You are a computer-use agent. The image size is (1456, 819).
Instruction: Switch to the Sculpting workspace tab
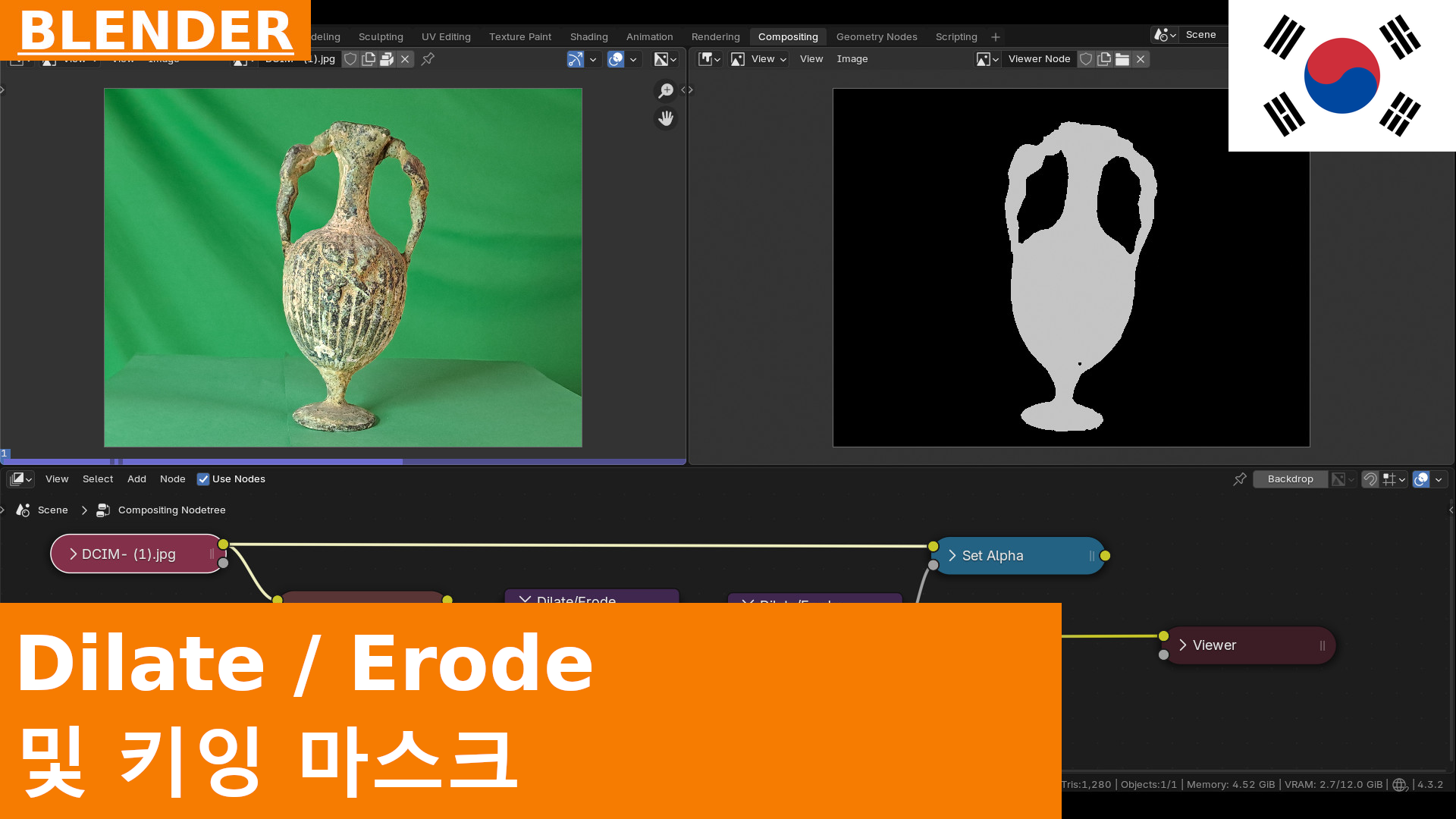point(381,36)
